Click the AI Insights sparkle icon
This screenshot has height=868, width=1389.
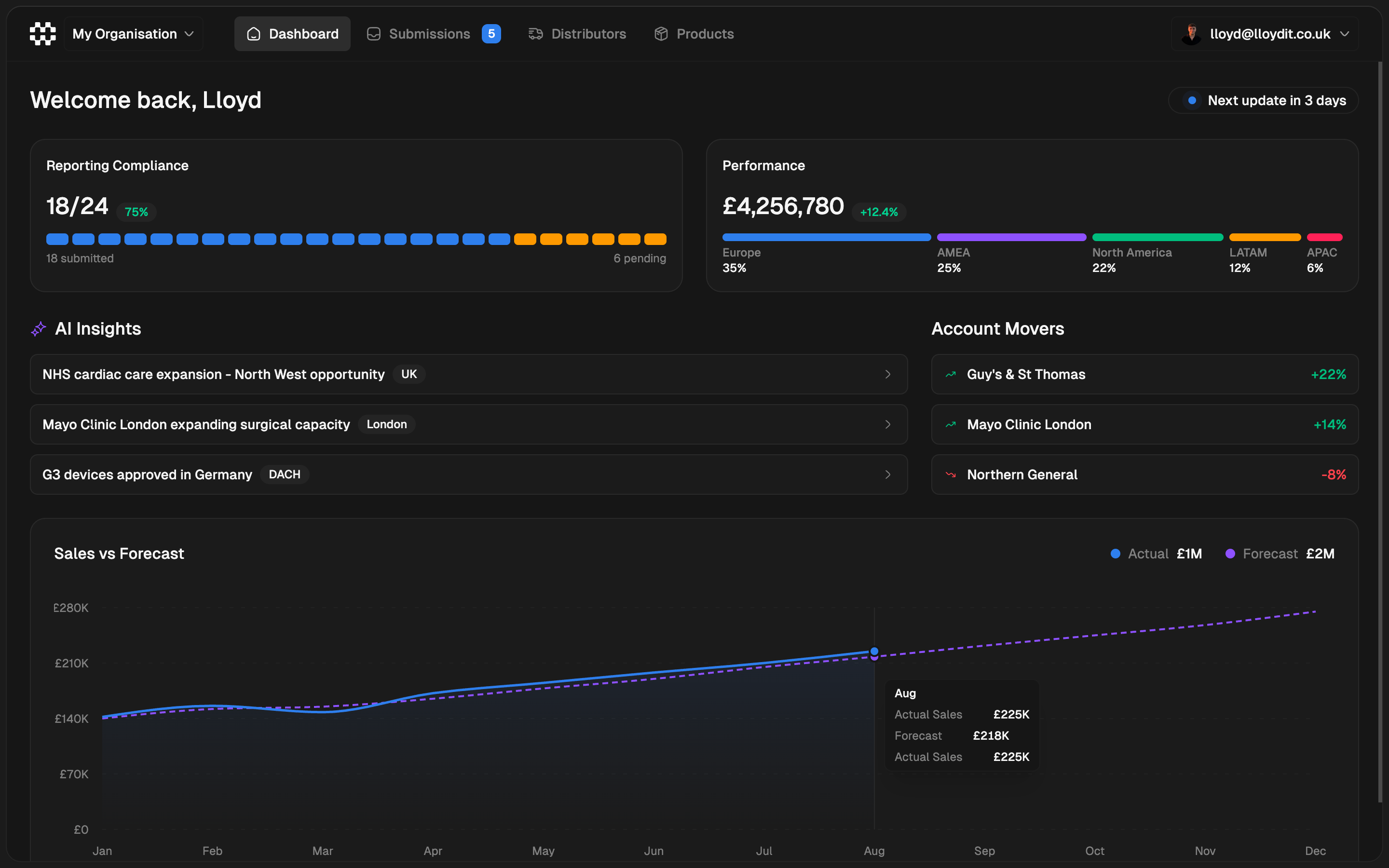(38, 328)
